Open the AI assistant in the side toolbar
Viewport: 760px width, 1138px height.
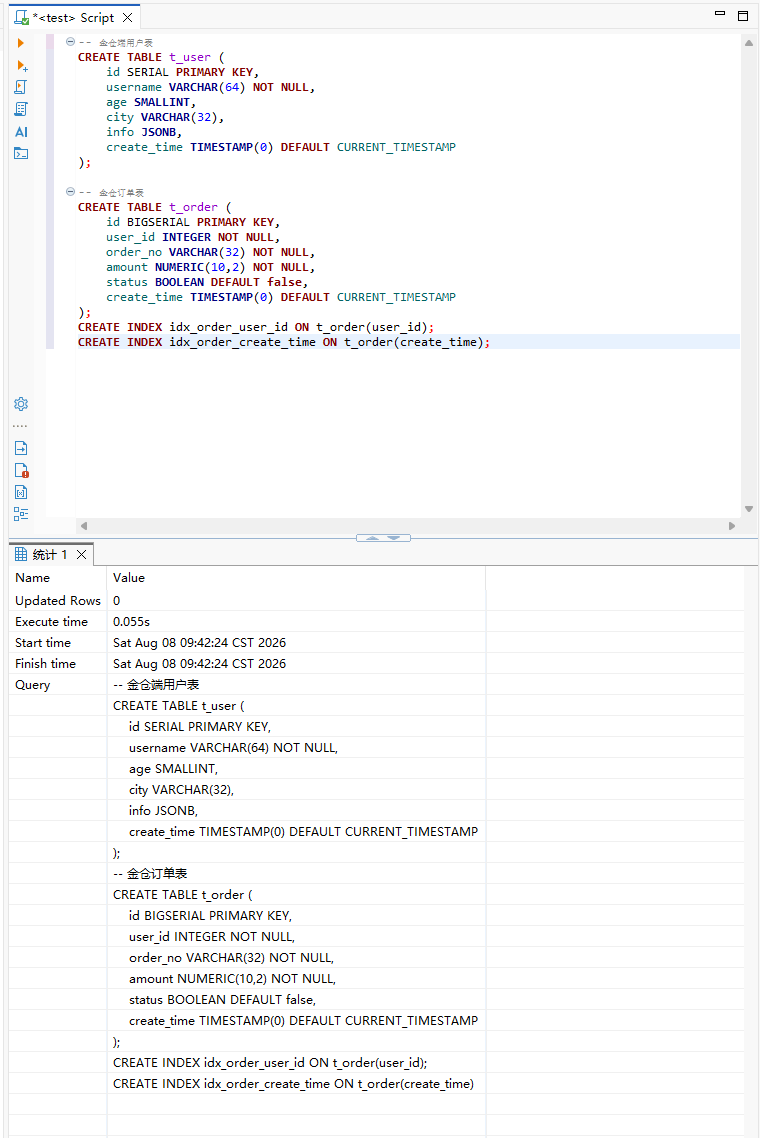[x=21, y=132]
